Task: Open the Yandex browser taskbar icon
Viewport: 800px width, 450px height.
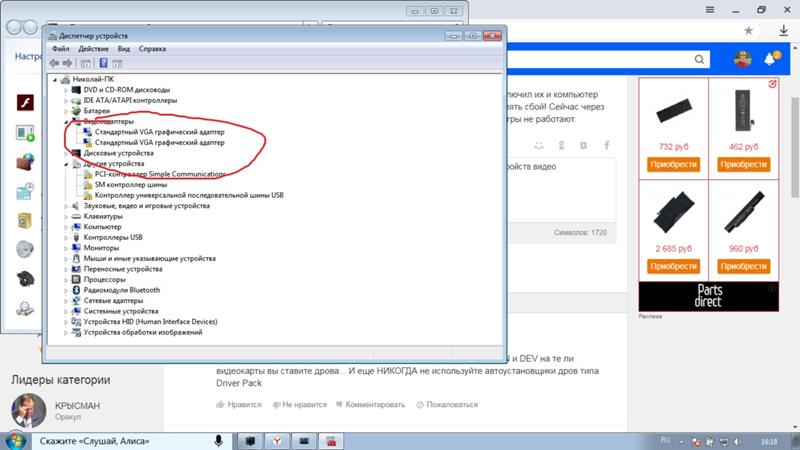Action: point(277,441)
